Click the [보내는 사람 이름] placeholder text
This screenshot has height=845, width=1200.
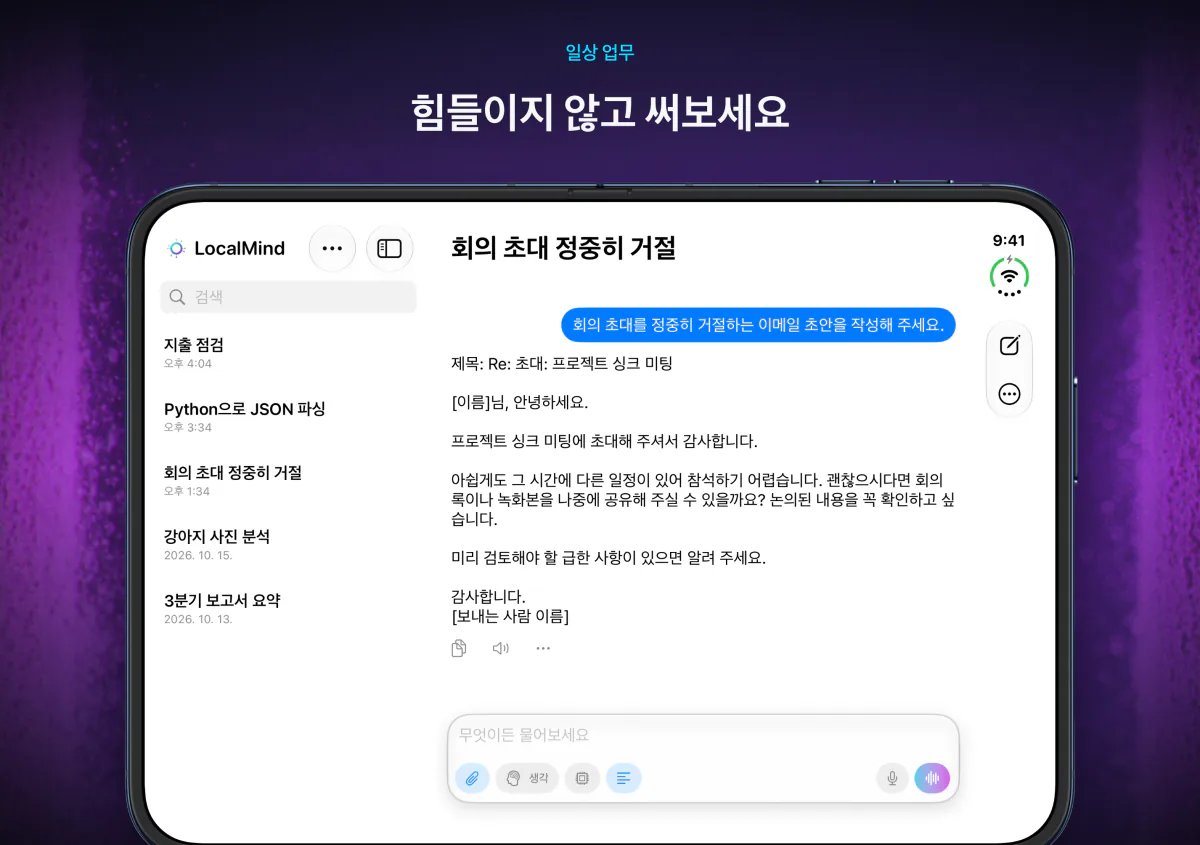coord(510,616)
